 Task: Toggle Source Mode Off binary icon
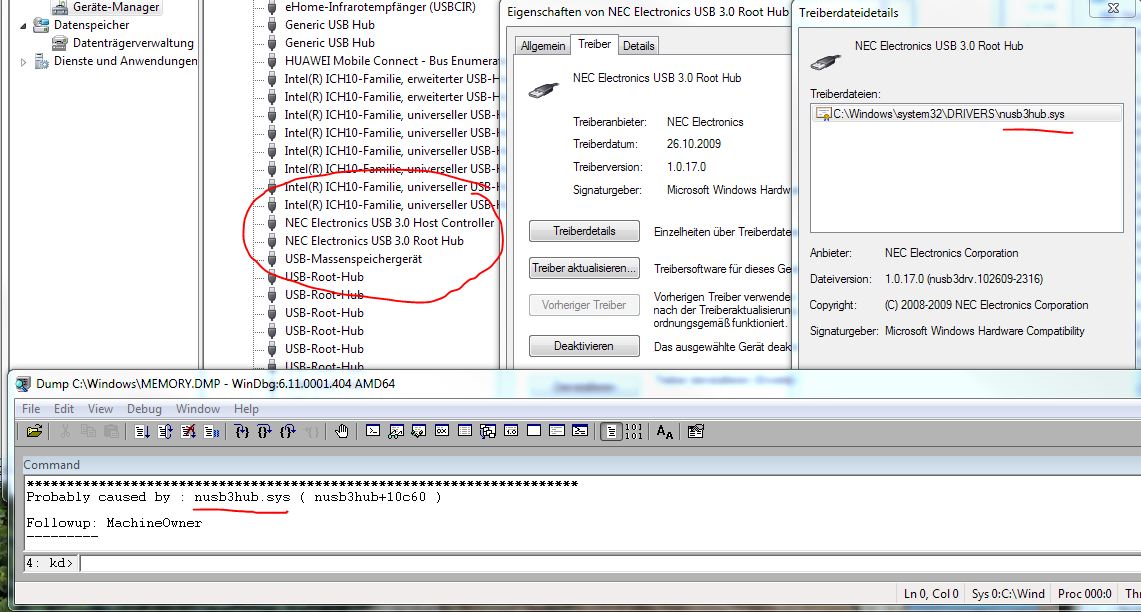point(634,432)
